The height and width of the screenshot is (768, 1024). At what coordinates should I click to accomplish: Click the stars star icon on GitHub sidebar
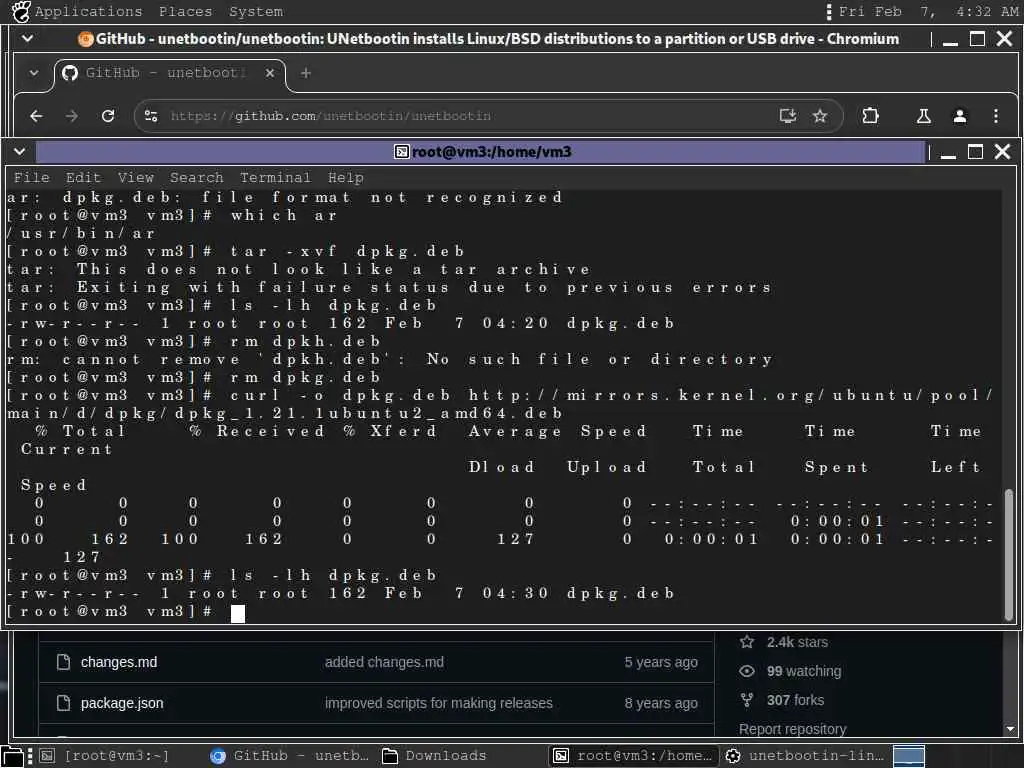(x=746, y=642)
